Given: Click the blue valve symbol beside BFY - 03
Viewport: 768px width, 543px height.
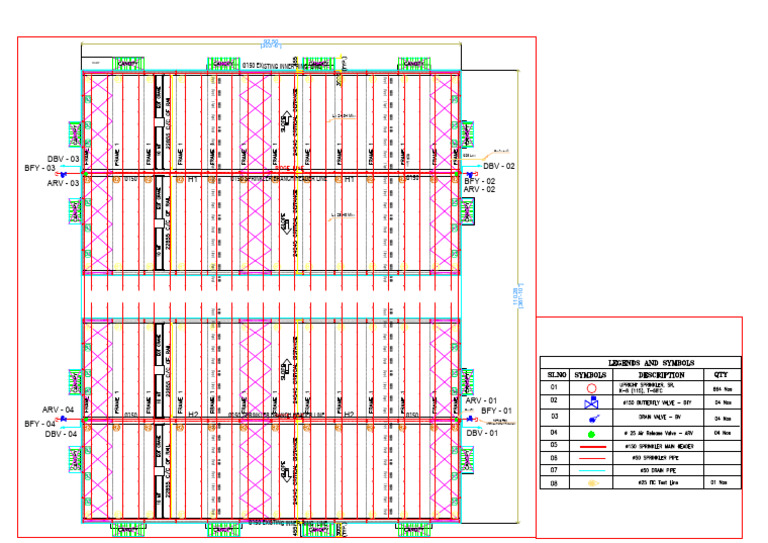Looking at the screenshot, I should pos(63,174).
